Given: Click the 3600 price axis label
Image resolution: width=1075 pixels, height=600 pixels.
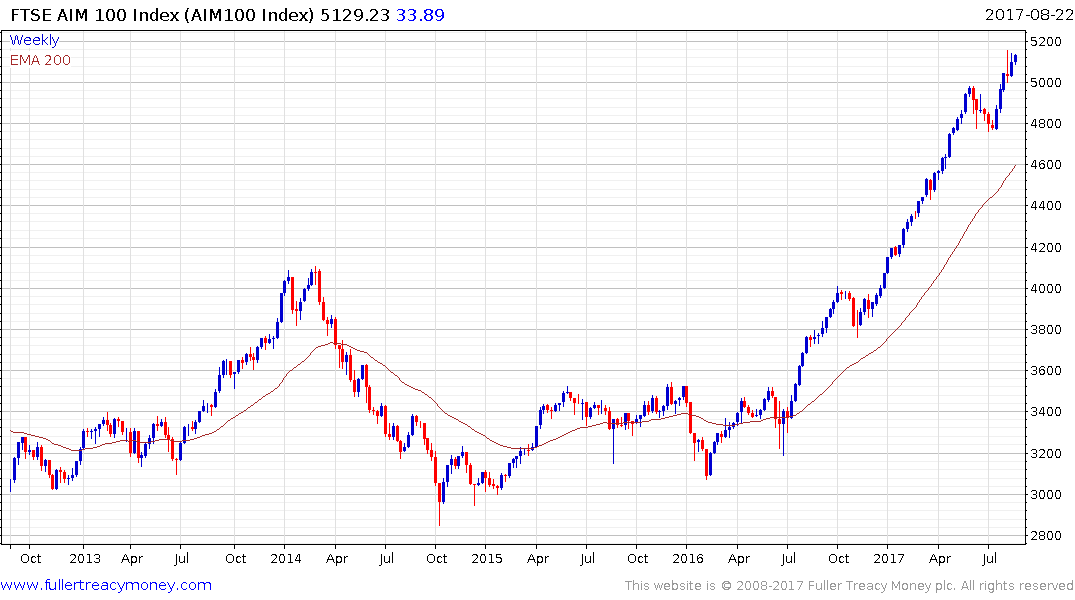Looking at the screenshot, I should tap(1046, 371).
